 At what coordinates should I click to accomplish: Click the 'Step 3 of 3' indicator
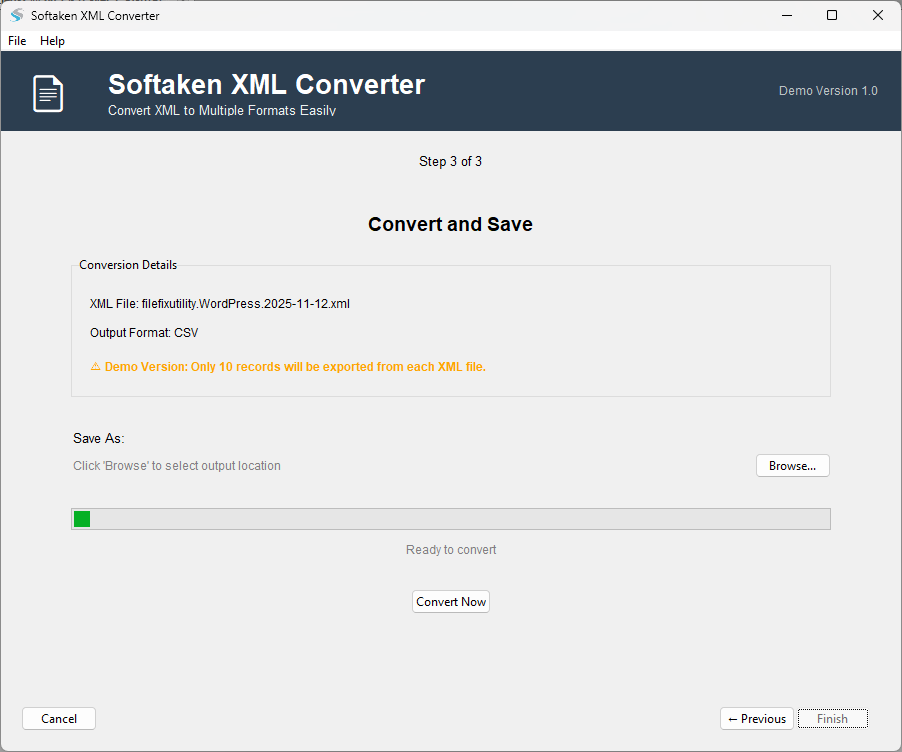point(450,161)
